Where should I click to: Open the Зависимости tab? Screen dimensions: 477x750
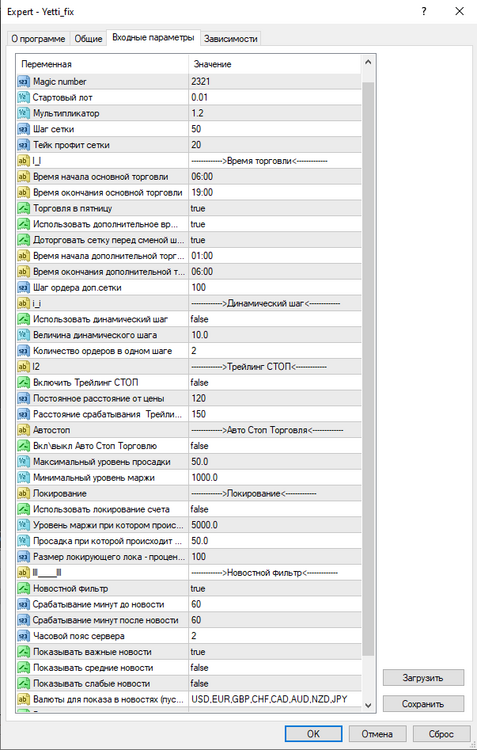231,39
